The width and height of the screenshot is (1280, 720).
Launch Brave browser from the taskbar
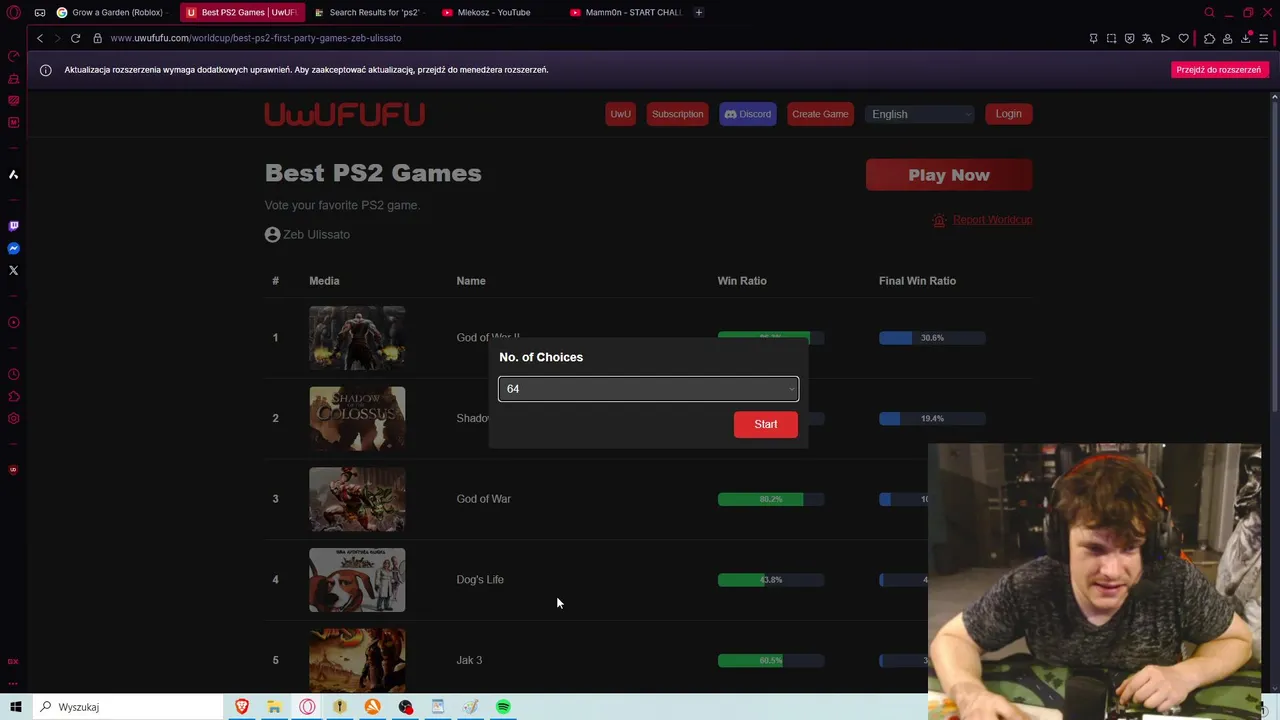coord(241,707)
